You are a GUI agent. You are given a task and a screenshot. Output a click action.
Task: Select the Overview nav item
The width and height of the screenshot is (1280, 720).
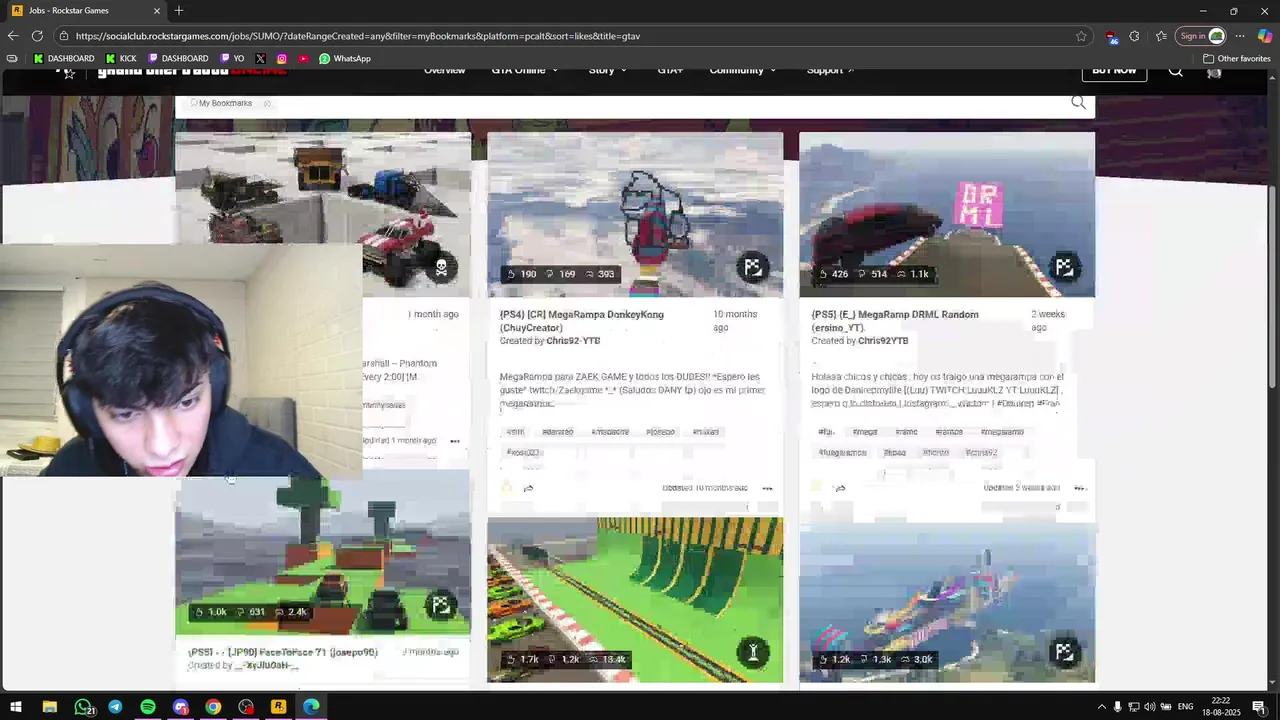click(x=444, y=71)
